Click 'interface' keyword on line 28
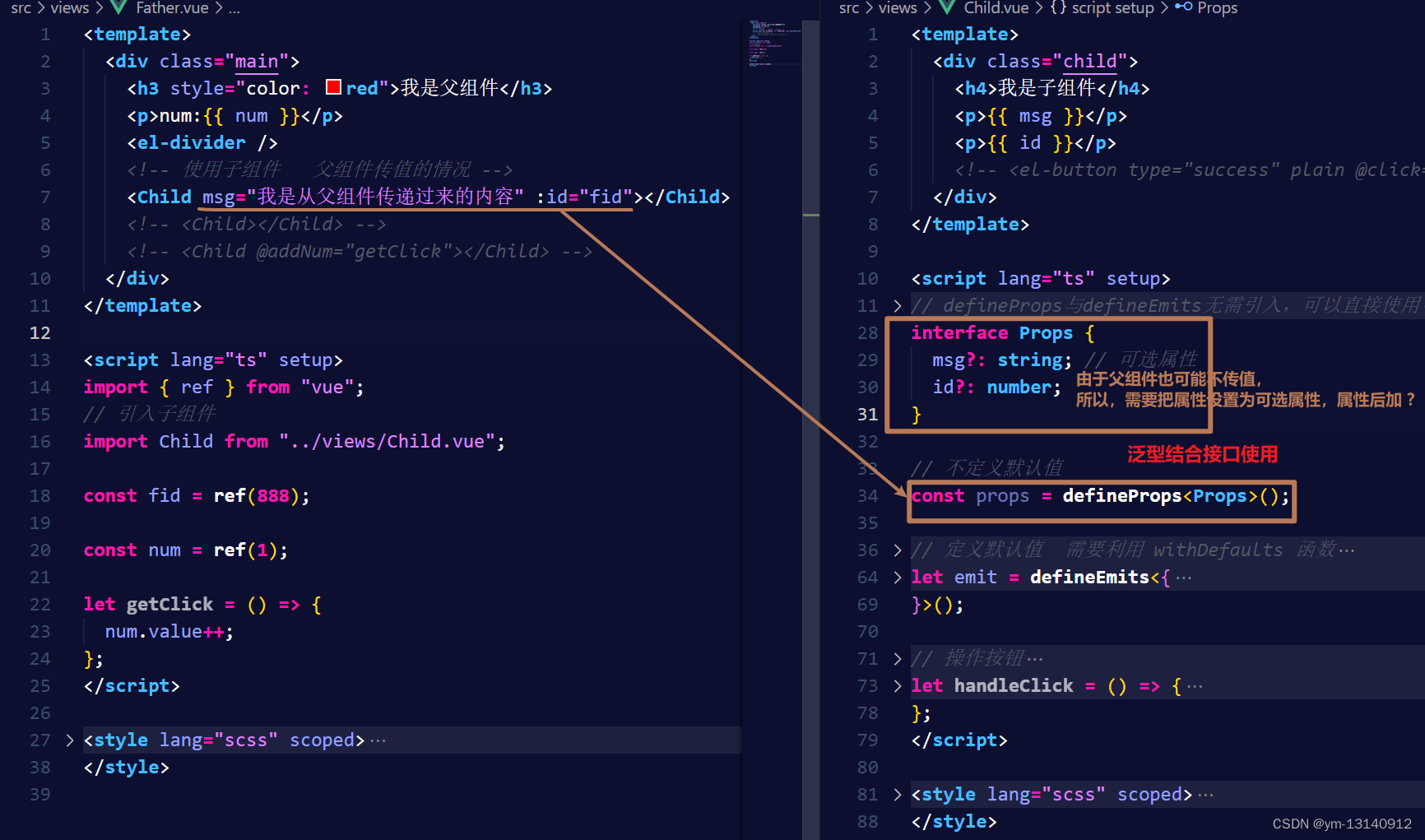 tap(959, 333)
